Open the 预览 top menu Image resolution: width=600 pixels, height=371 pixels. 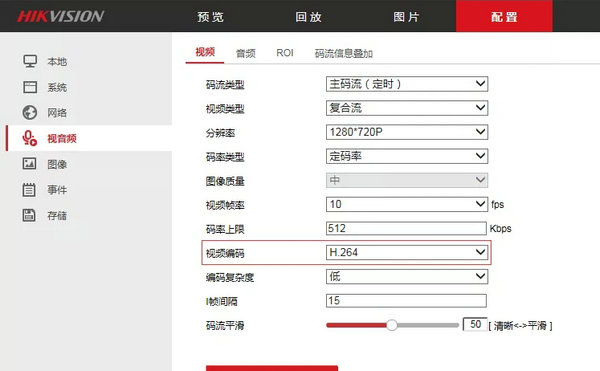pyautogui.click(x=210, y=17)
